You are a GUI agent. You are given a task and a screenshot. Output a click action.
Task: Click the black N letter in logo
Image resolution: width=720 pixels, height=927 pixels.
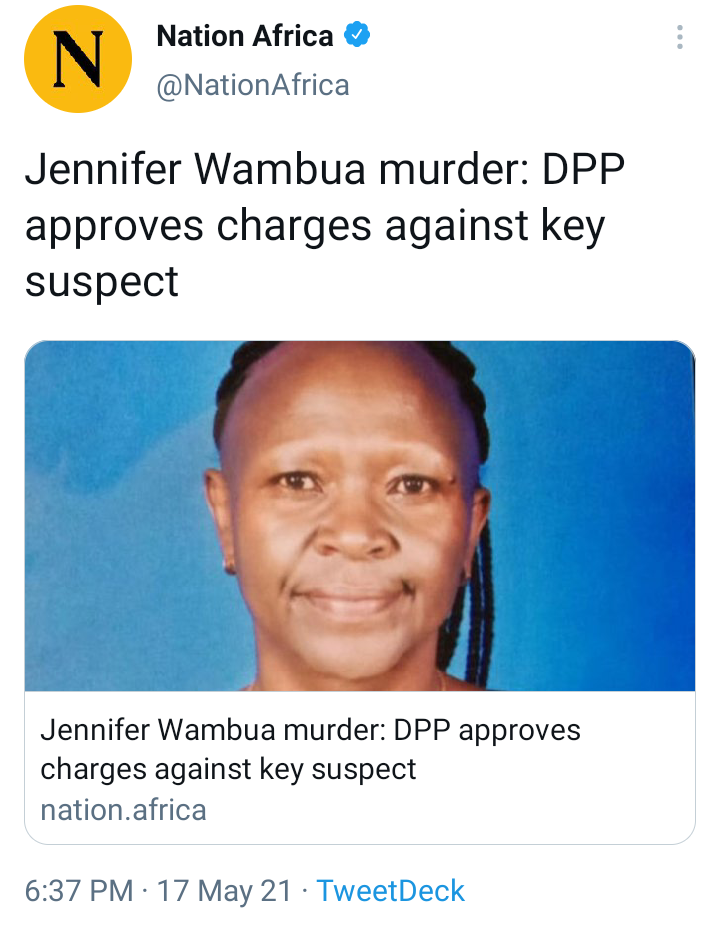point(77,59)
